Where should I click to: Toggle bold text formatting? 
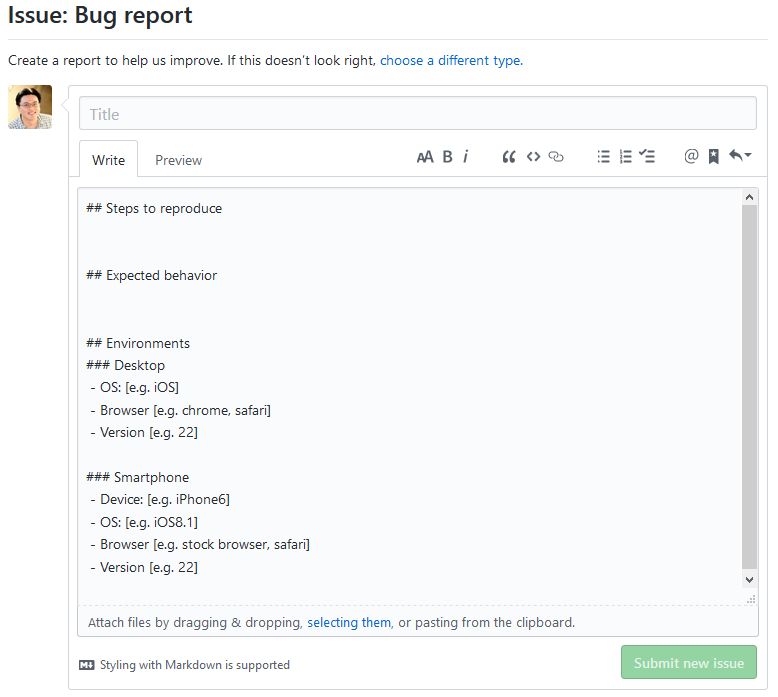point(447,157)
